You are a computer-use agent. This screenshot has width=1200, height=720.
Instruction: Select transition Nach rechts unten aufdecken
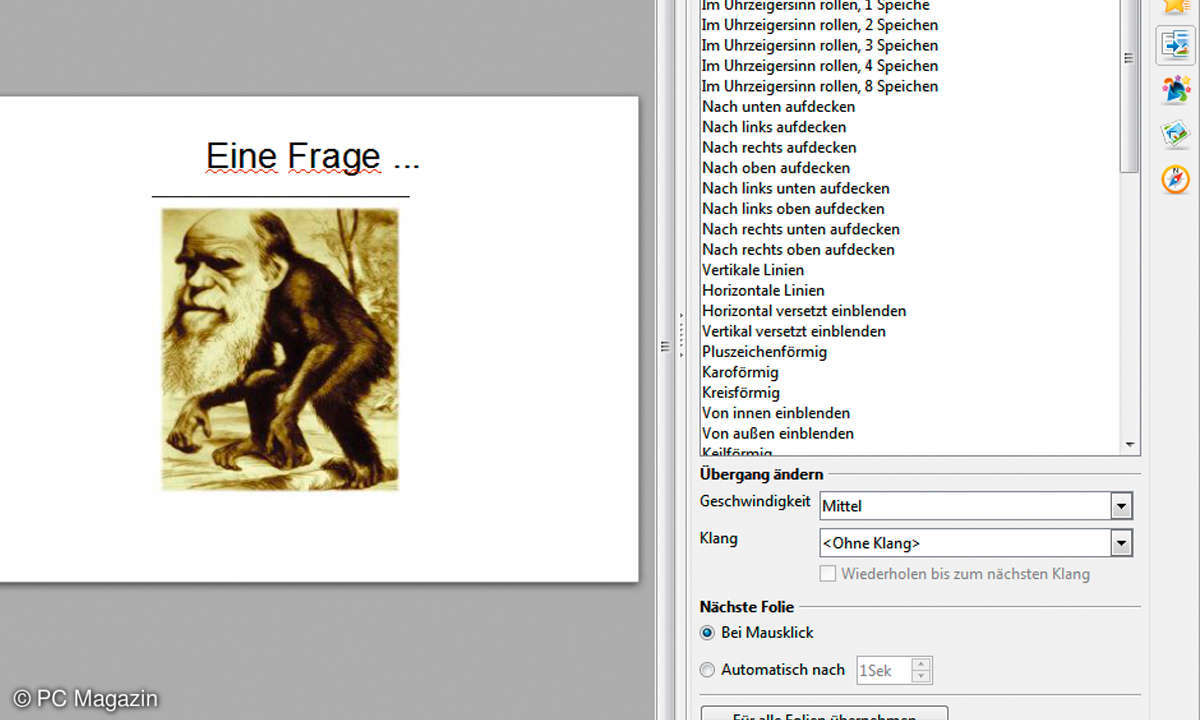pyautogui.click(x=801, y=229)
